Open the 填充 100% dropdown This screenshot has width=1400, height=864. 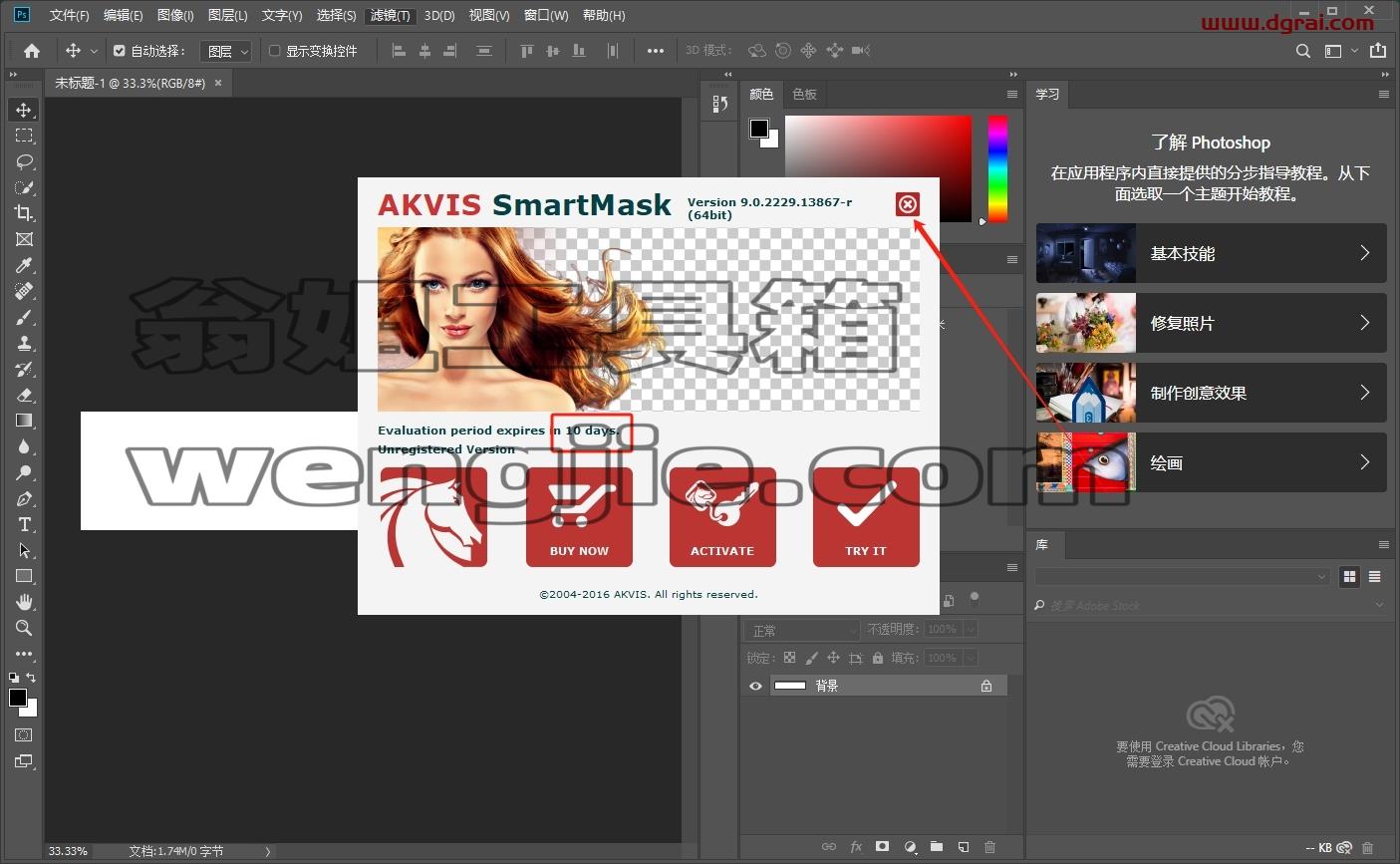tap(970, 658)
